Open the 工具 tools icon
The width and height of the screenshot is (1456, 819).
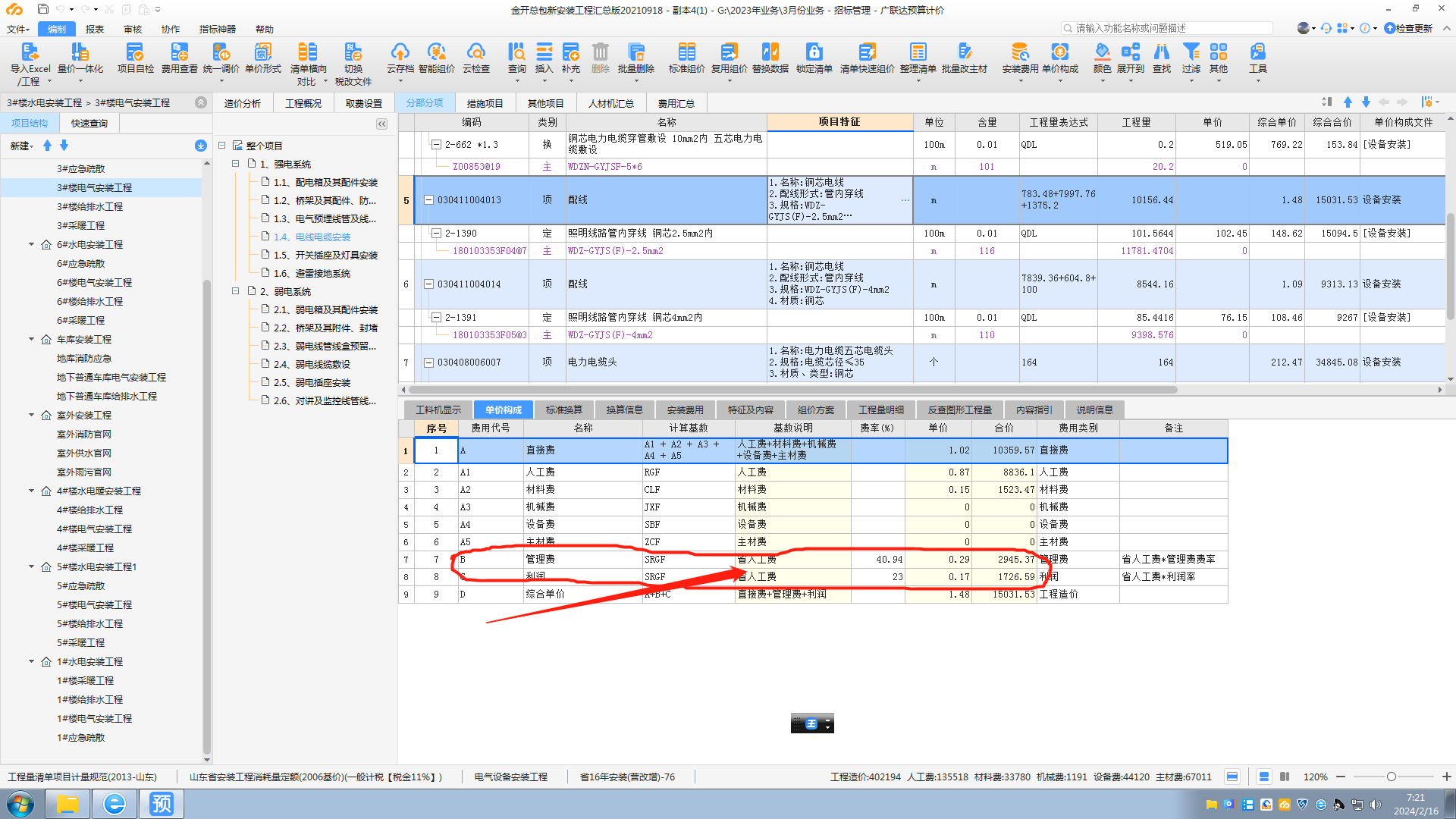[x=1257, y=52]
